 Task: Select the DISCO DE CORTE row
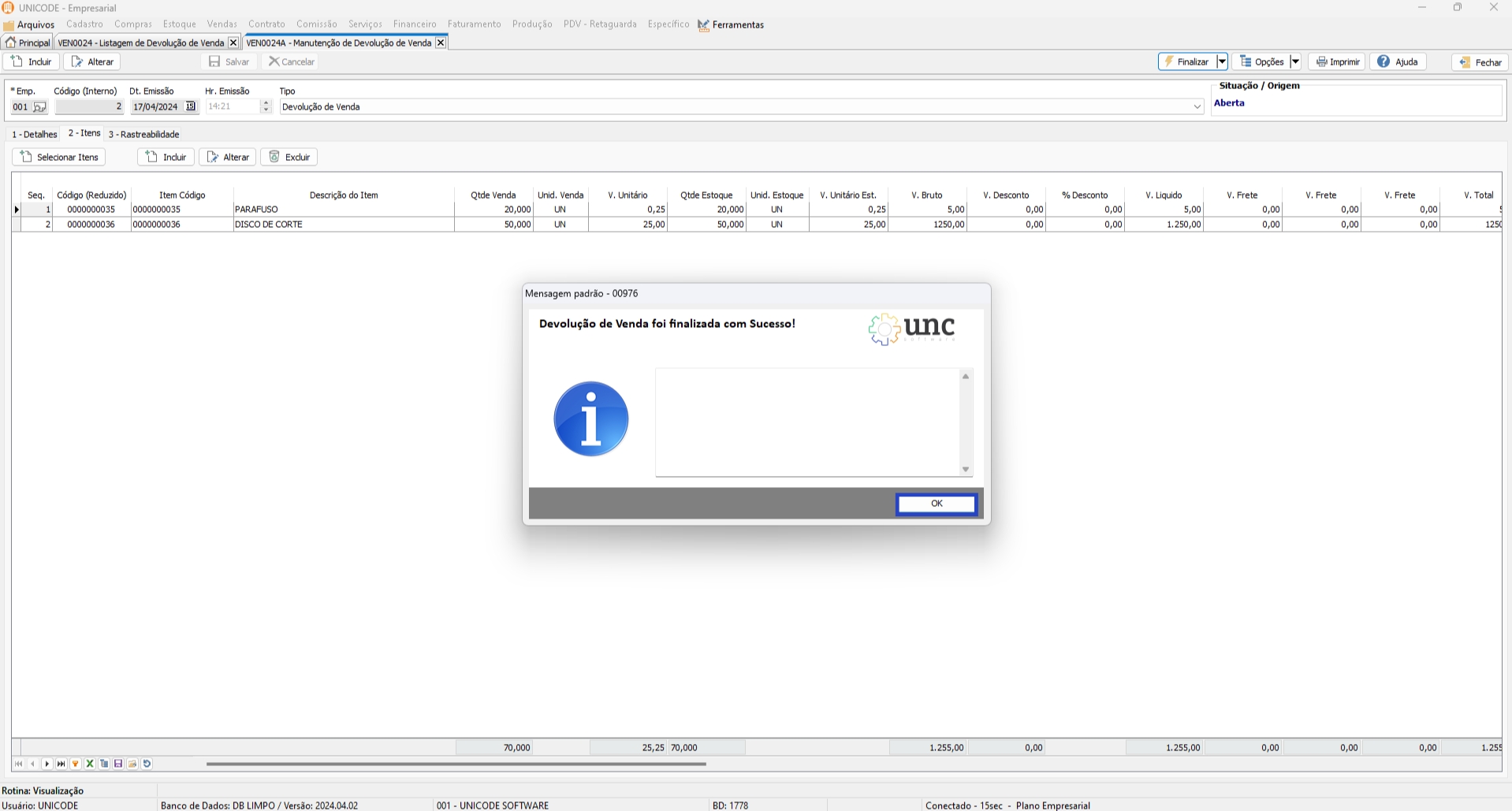point(343,225)
